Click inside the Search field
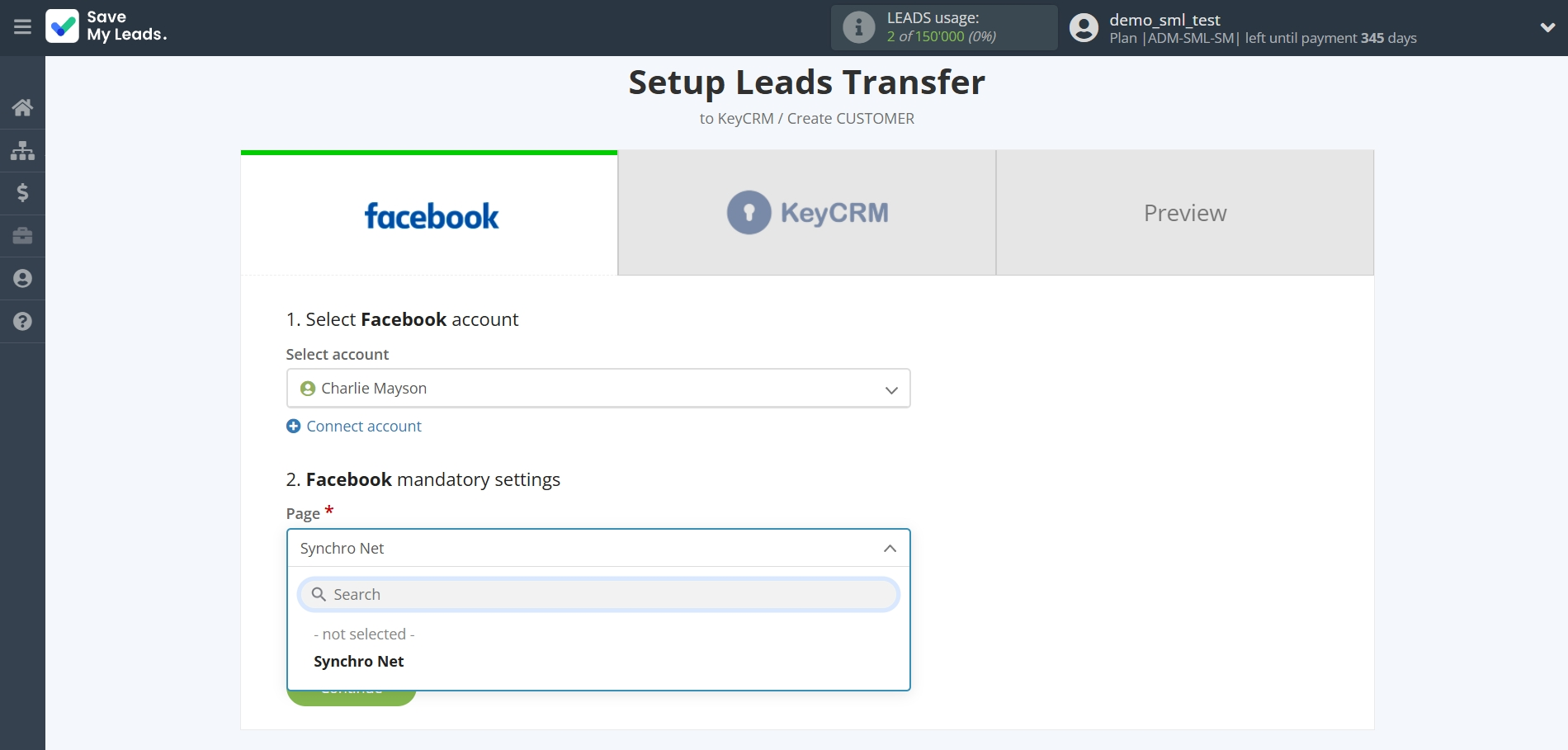1568x750 pixels. point(598,594)
